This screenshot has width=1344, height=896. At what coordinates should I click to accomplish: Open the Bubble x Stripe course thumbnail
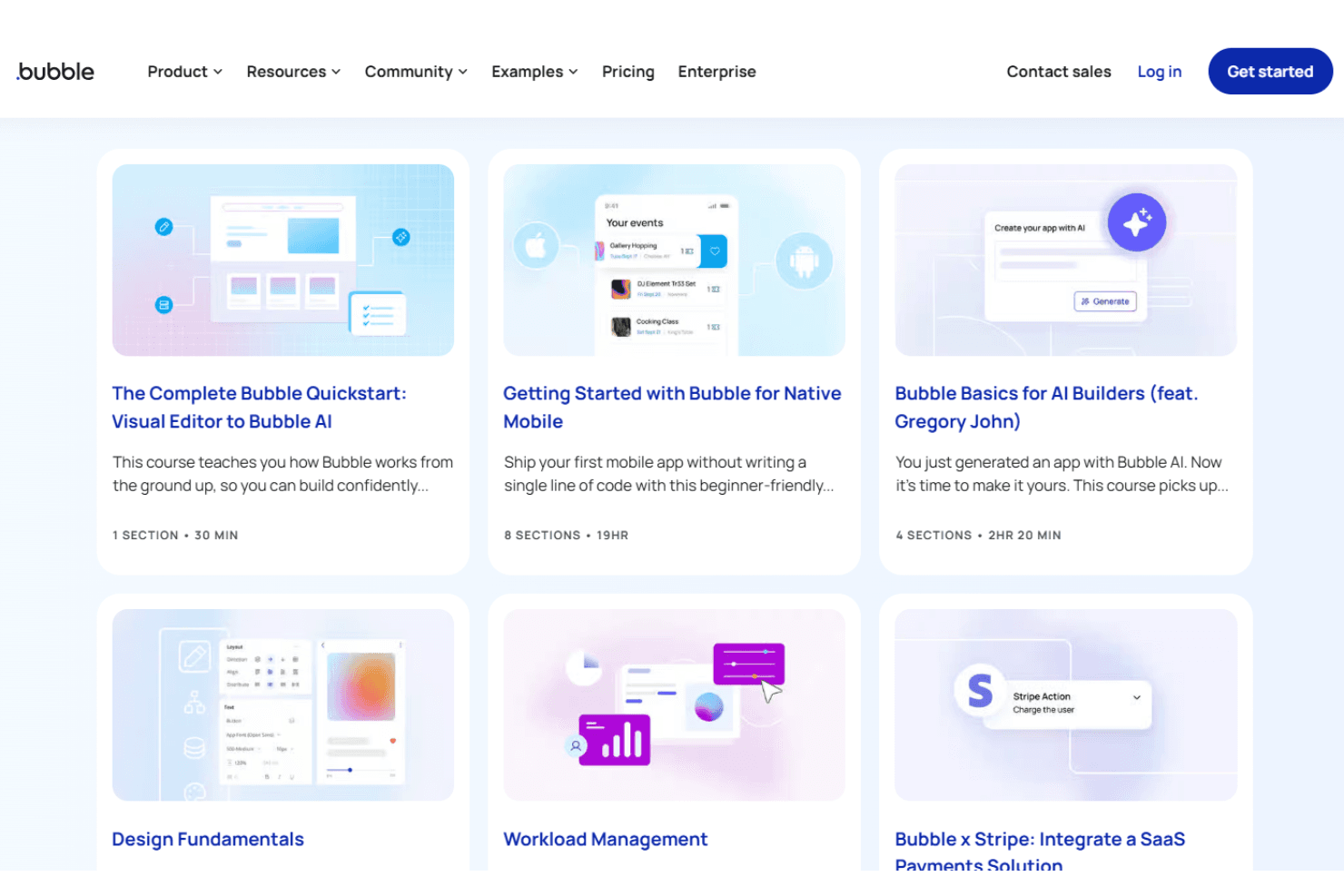(1066, 705)
